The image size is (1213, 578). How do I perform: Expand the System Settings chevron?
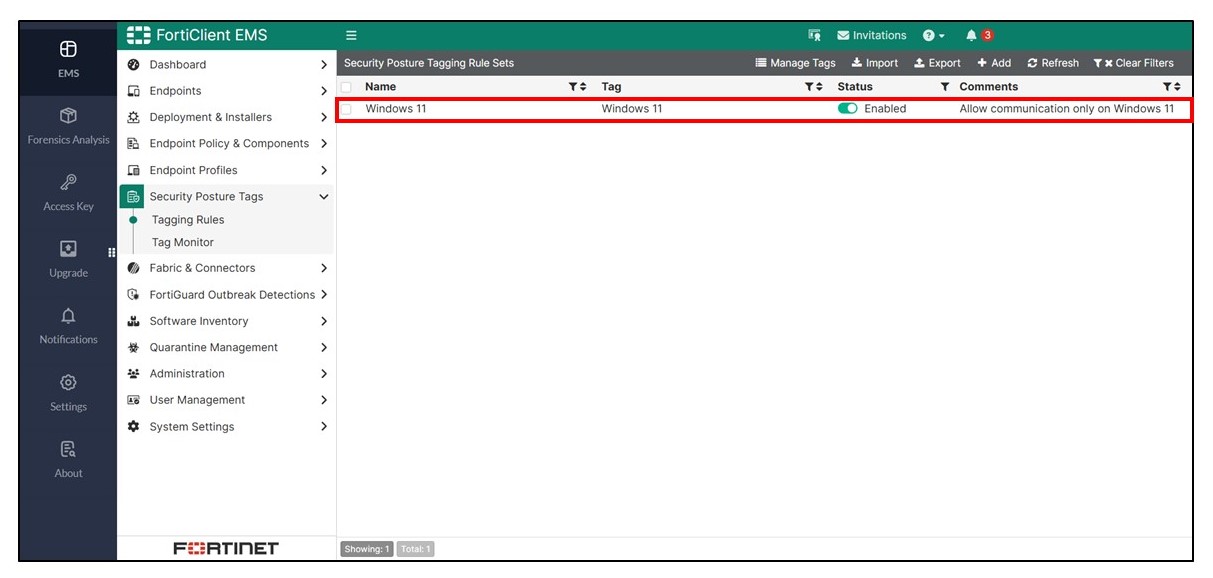pos(324,427)
